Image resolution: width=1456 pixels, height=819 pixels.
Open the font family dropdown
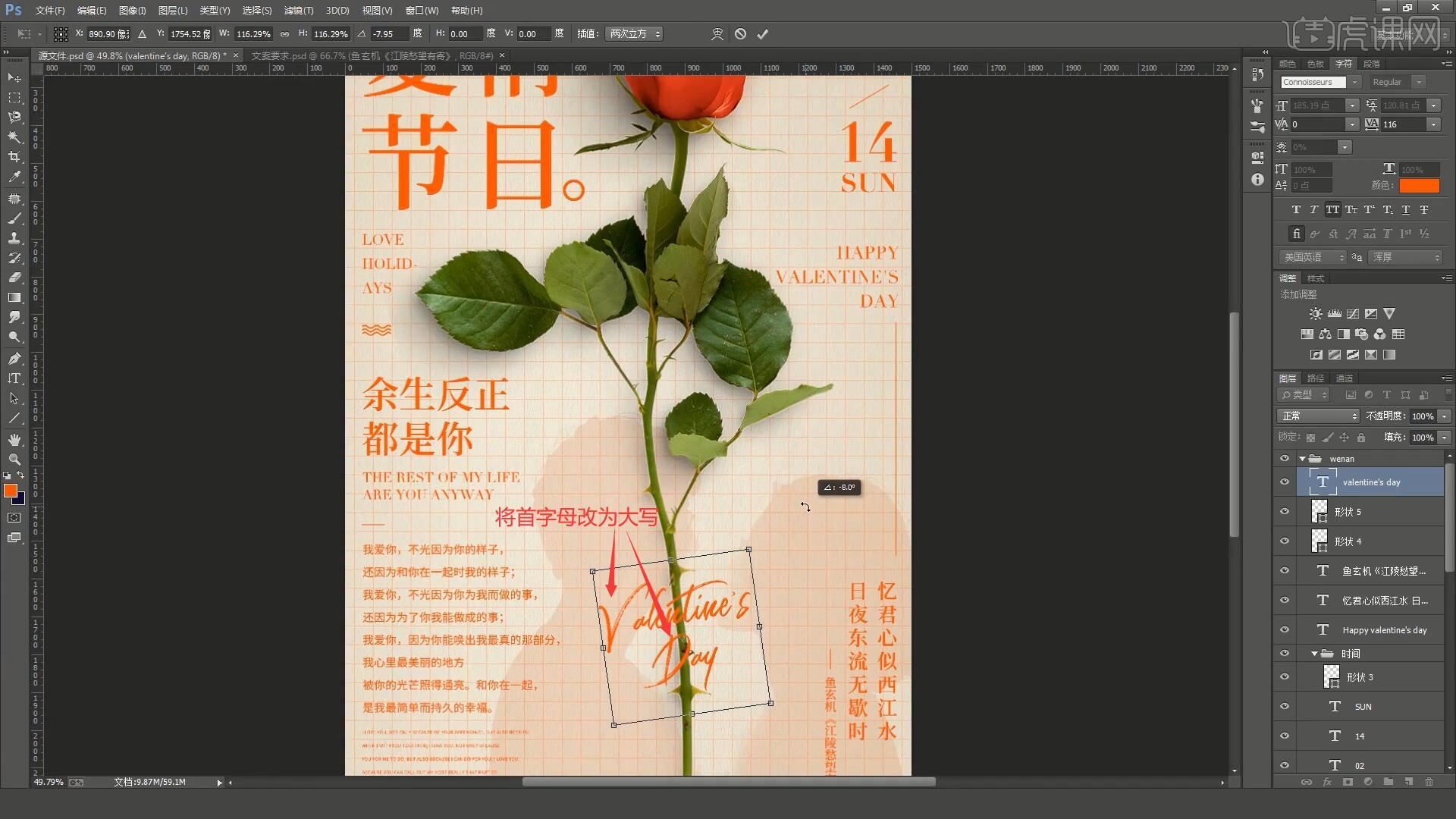click(1355, 82)
